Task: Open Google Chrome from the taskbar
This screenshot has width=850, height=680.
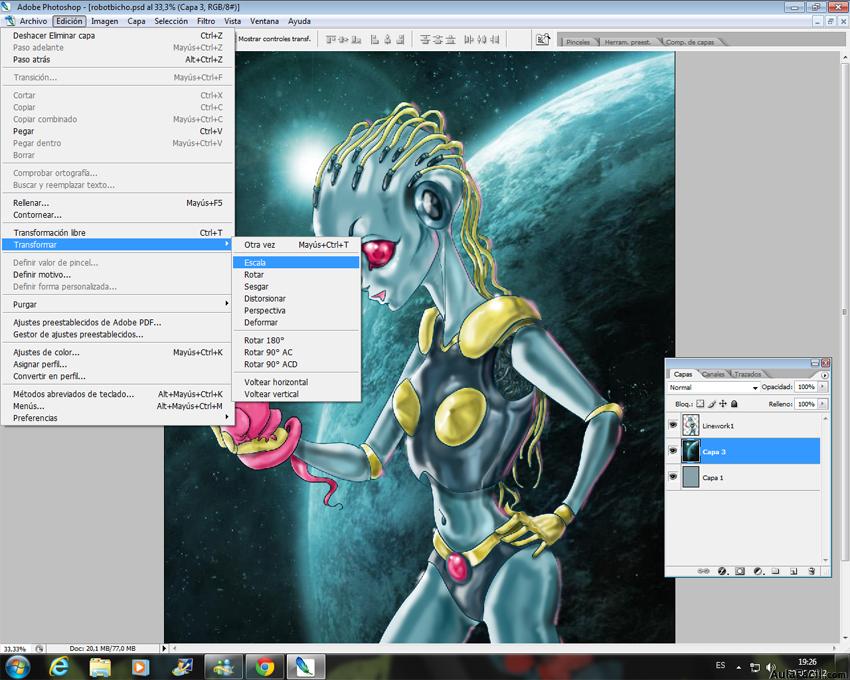Action: click(265, 666)
